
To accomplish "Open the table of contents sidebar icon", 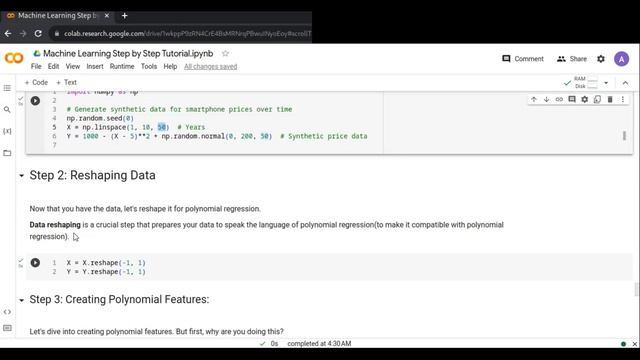I will [x=7, y=88].
